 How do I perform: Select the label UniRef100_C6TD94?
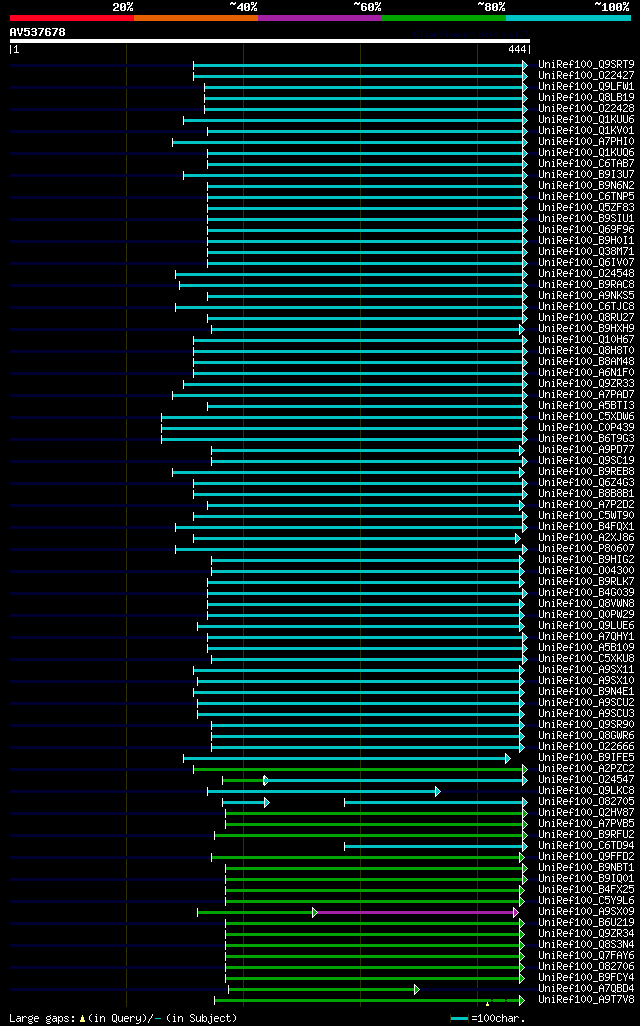(586, 845)
